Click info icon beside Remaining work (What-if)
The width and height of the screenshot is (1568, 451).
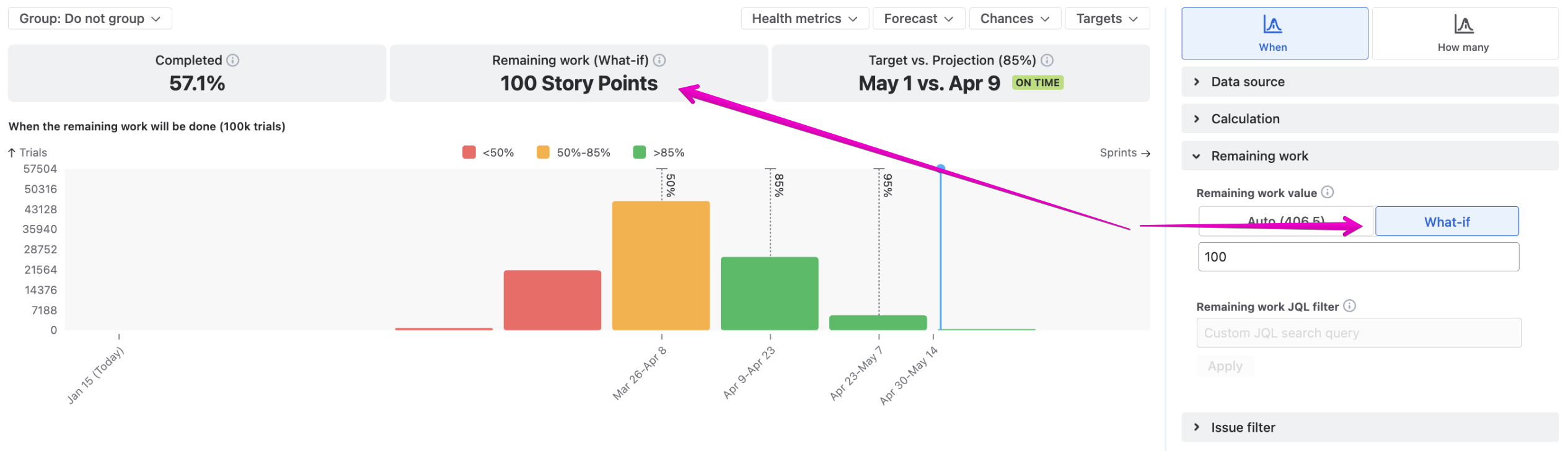659,60
